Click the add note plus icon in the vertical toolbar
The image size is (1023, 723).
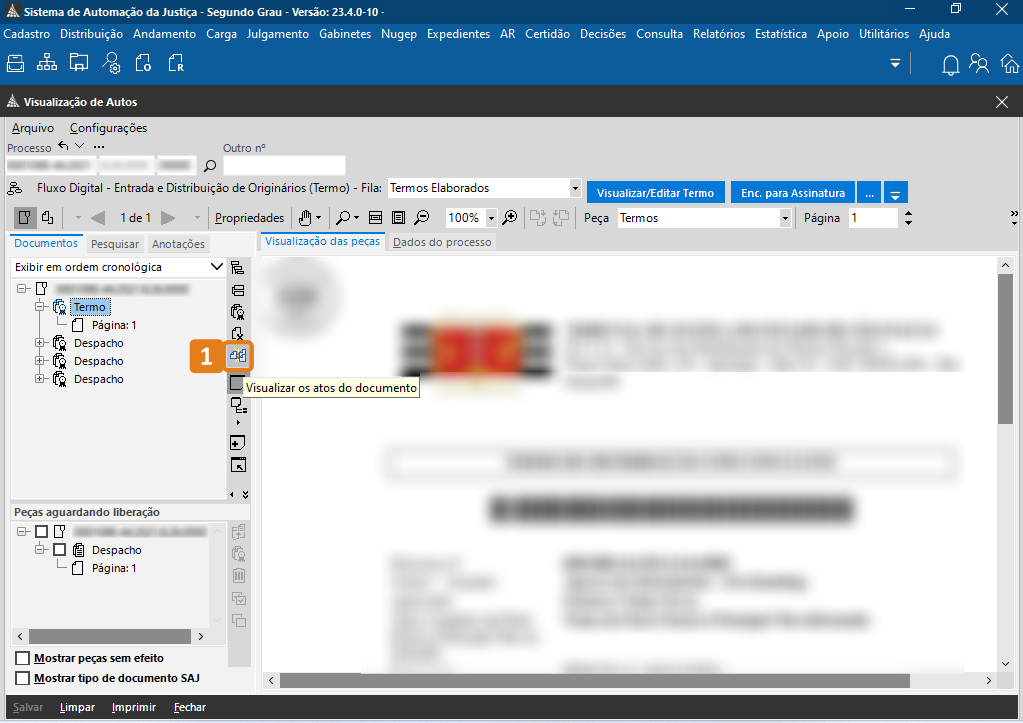pyautogui.click(x=238, y=443)
